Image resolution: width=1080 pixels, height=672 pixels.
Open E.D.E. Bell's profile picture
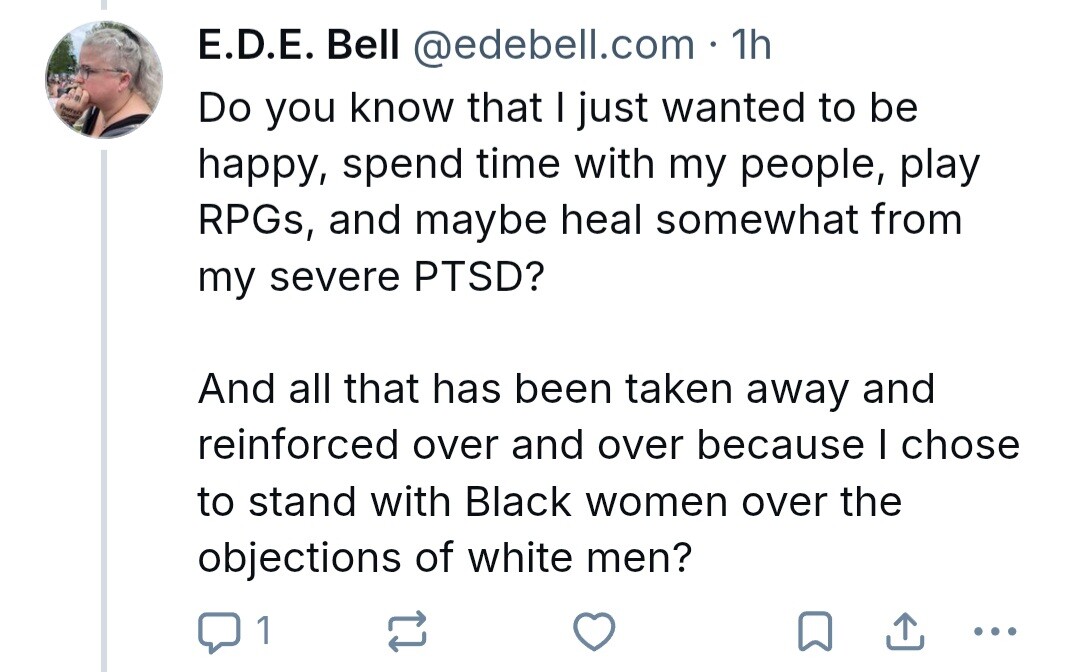104,80
